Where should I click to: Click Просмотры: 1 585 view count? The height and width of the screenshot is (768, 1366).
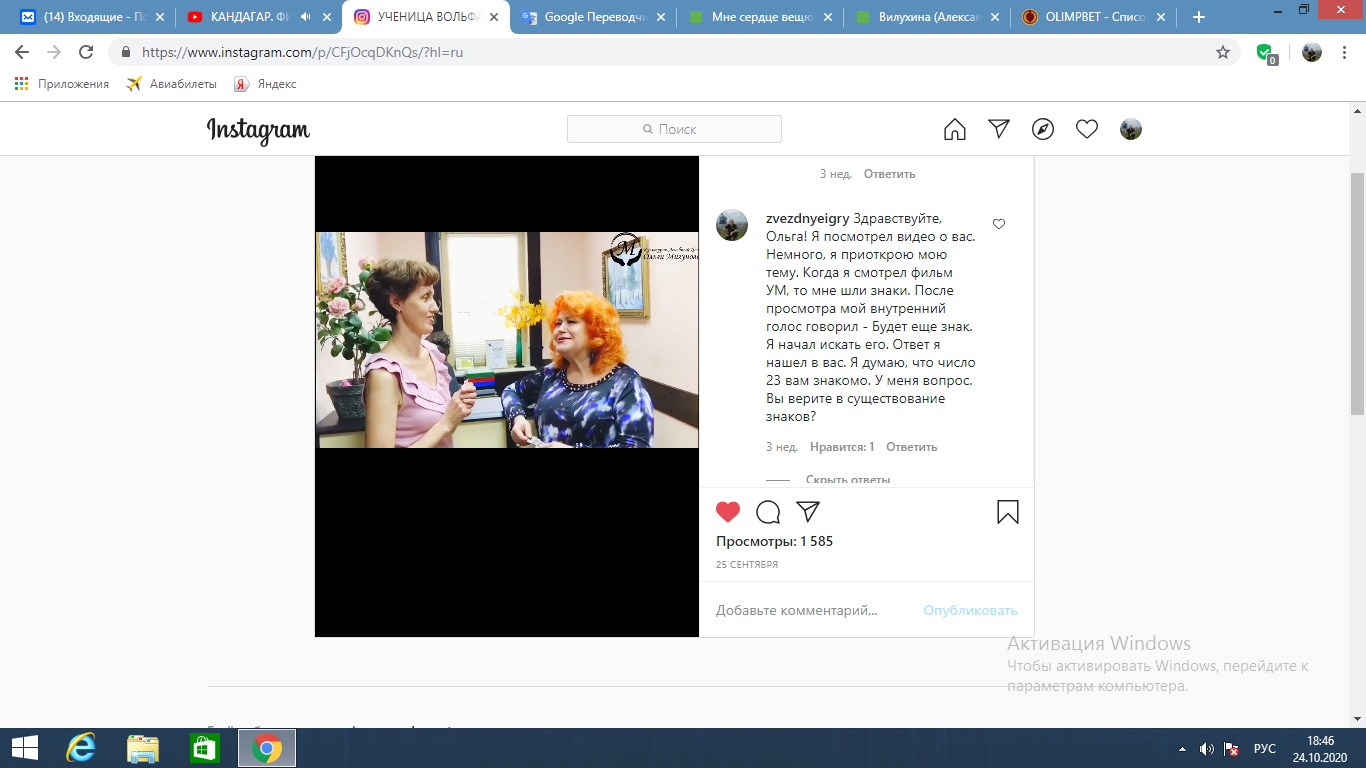[x=774, y=541]
